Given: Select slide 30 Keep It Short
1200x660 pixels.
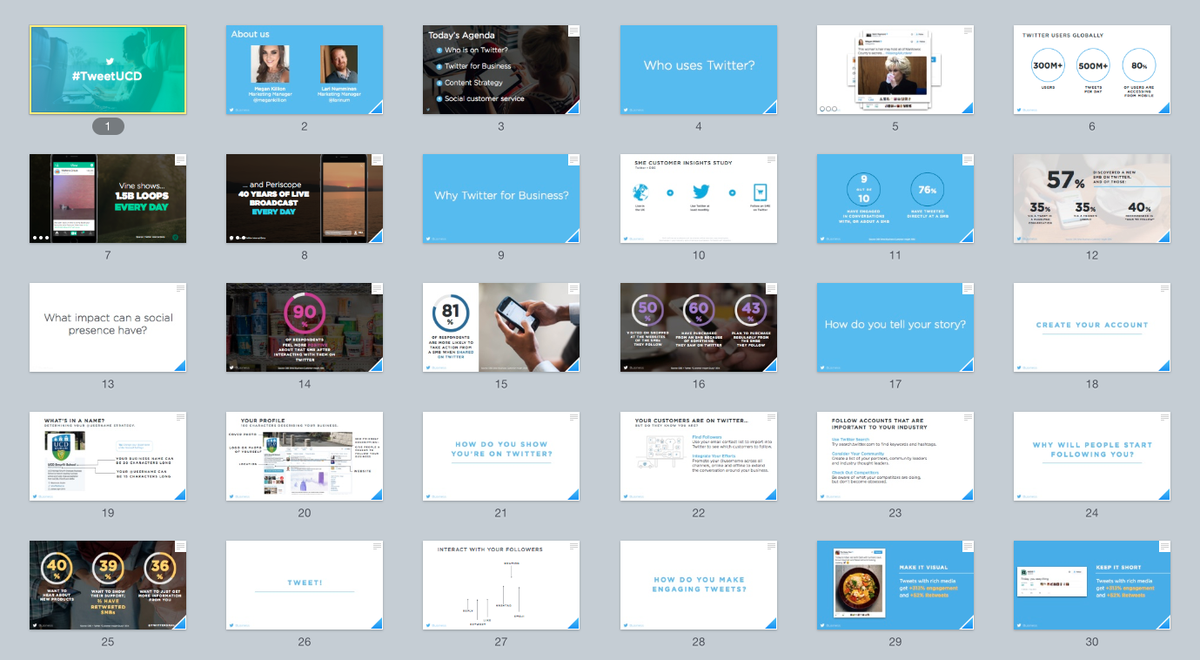Looking at the screenshot, I should click(x=1092, y=585).
